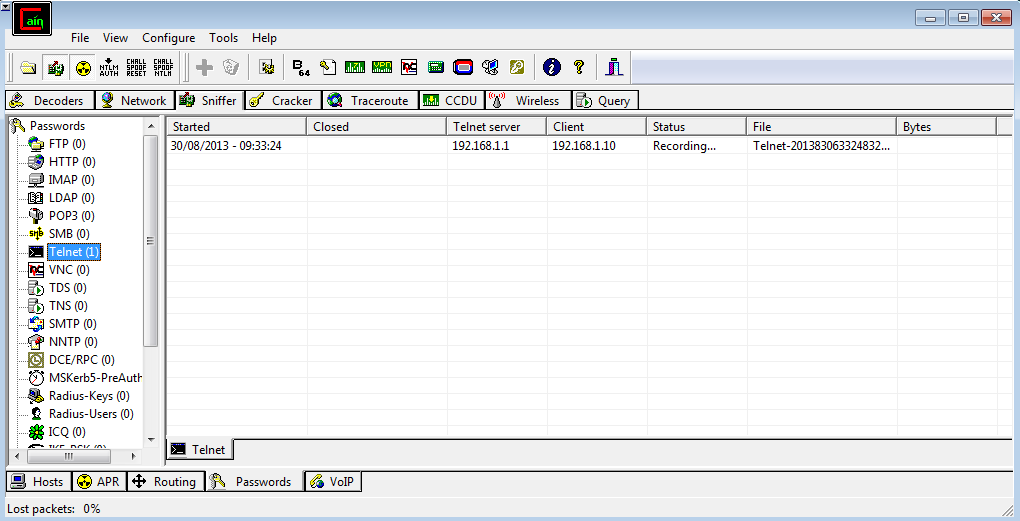This screenshot has height=521, width=1020.
Task: Select SMB (0) tree entry
Action: coord(69,234)
